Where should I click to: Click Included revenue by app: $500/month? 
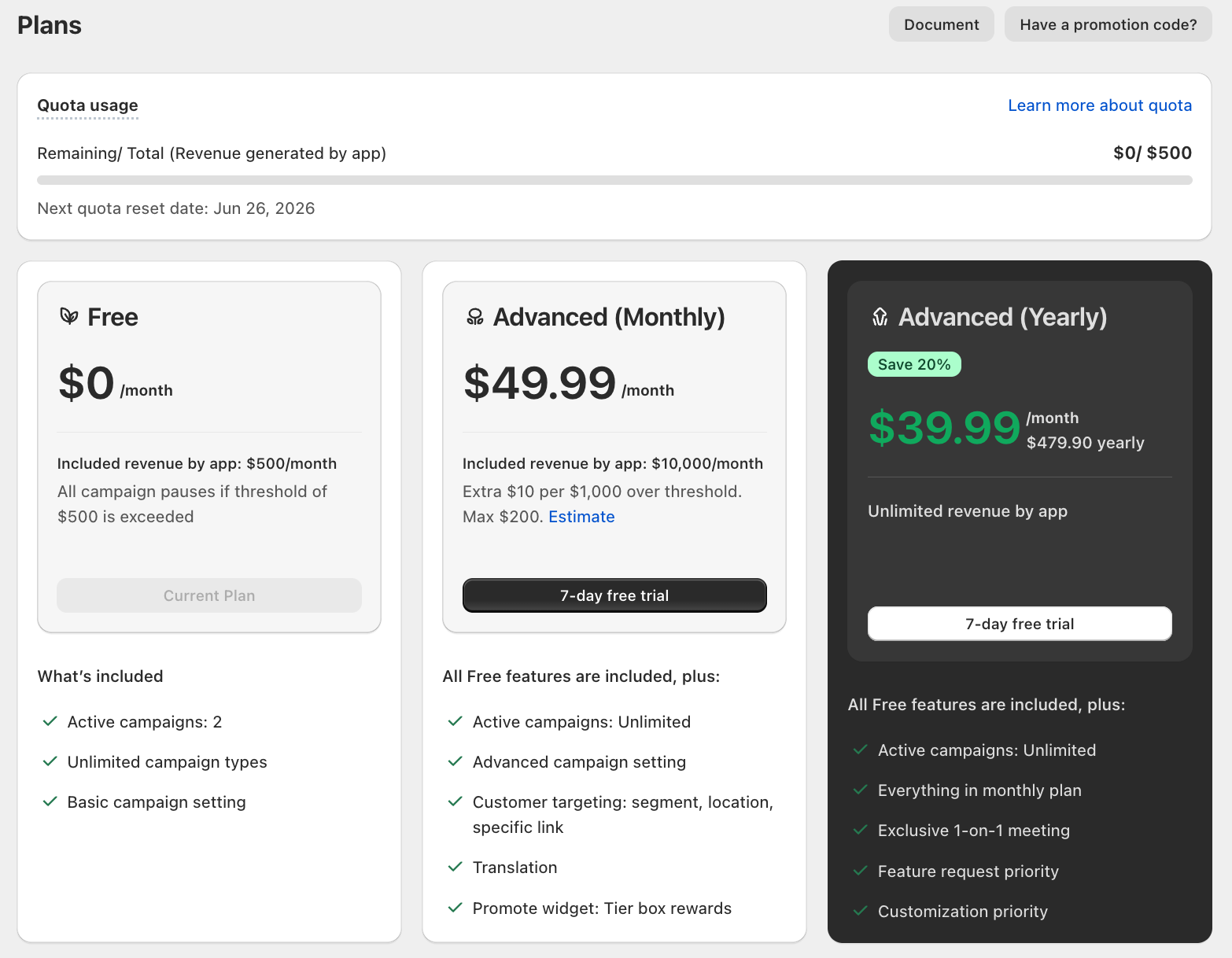(197, 463)
